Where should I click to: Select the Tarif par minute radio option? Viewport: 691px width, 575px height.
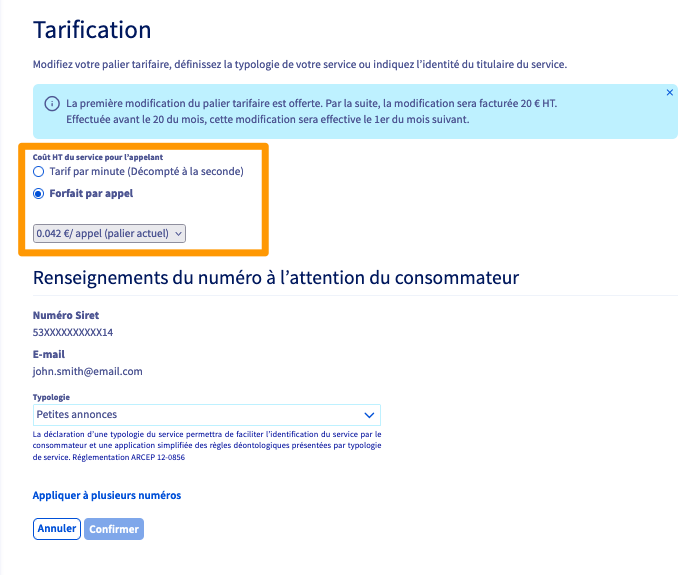(x=39, y=172)
